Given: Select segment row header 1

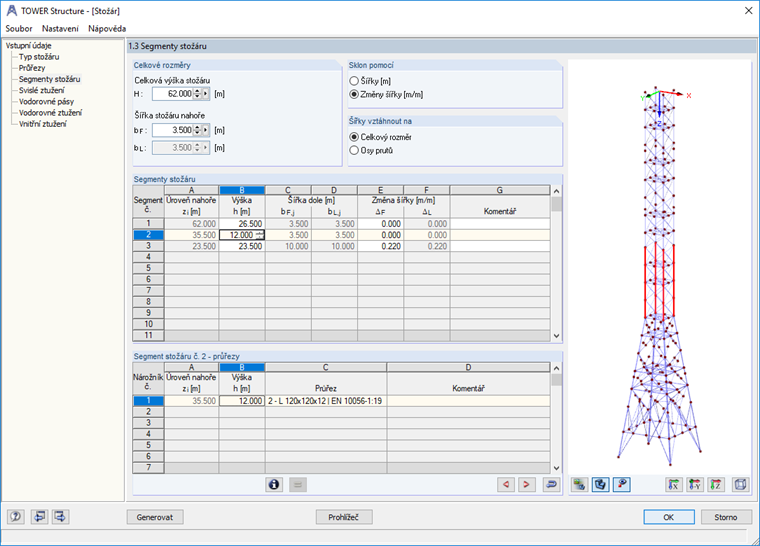Looking at the screenshot, I should coord(148,224).
